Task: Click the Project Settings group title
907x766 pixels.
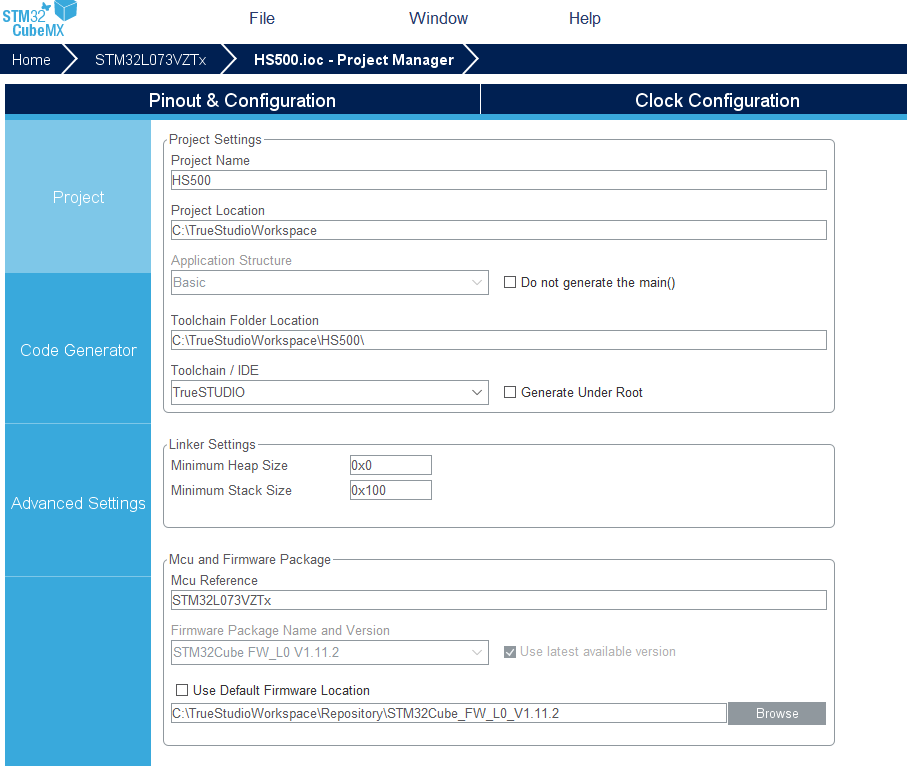Action: pyautogui.click(x=215, y=139)
